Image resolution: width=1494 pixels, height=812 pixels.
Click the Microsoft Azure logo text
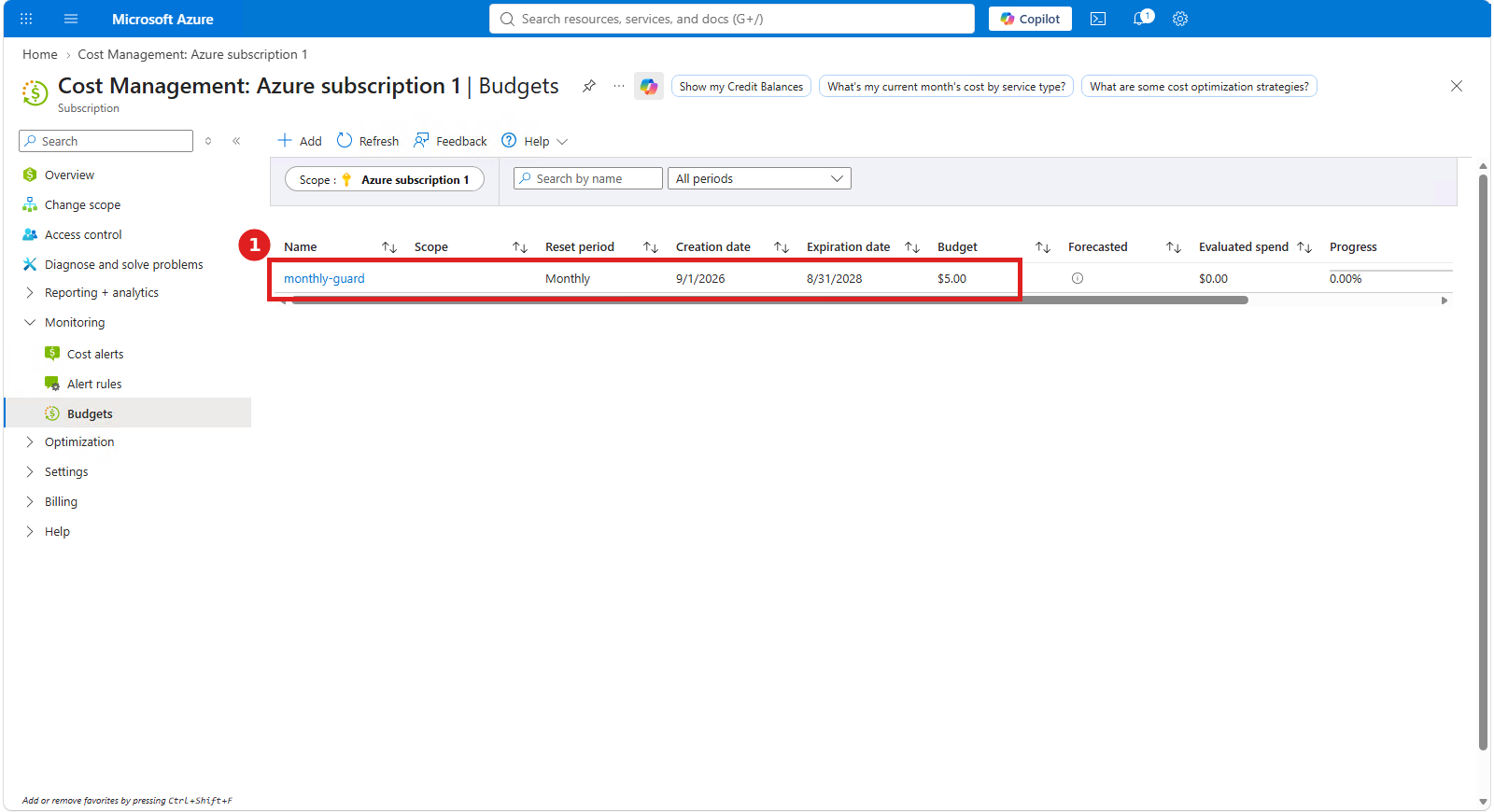pyautogui.click(x=162, y=19)
